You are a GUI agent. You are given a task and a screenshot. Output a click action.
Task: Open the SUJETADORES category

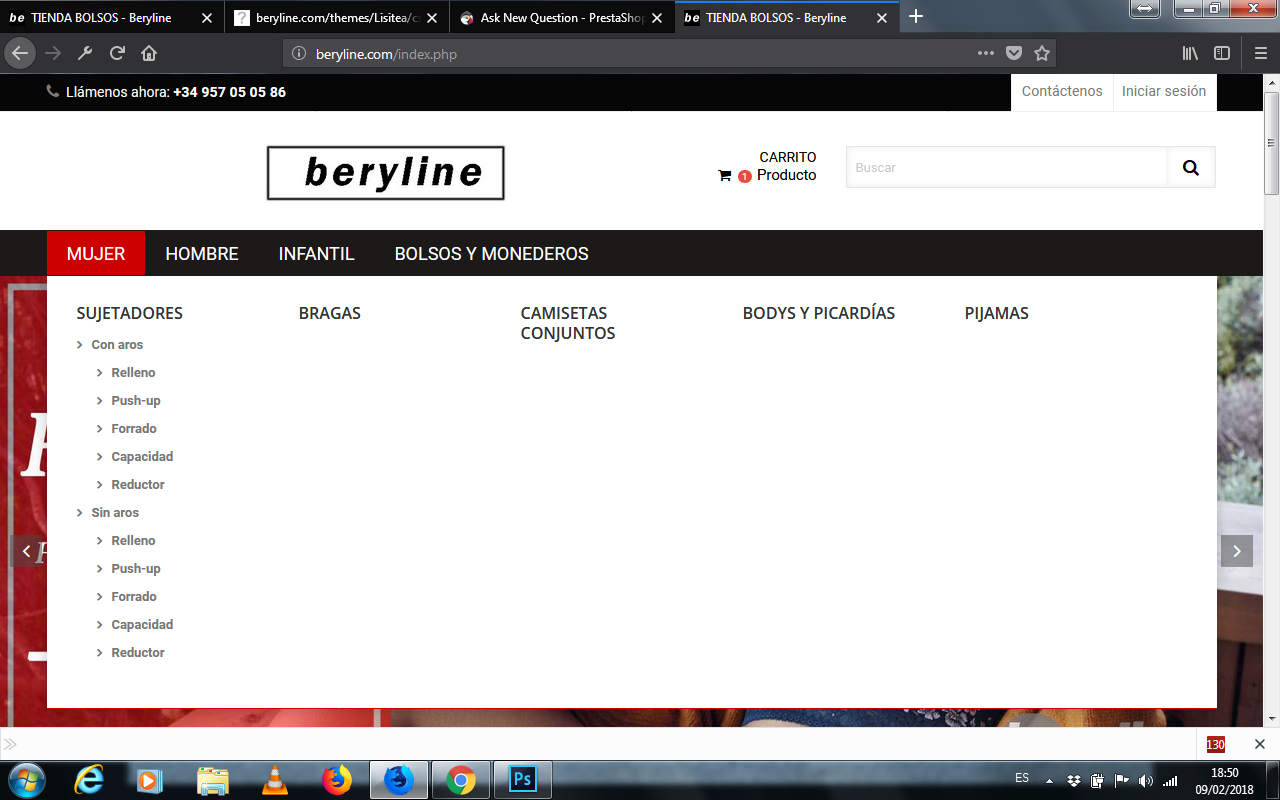[130, 313]
